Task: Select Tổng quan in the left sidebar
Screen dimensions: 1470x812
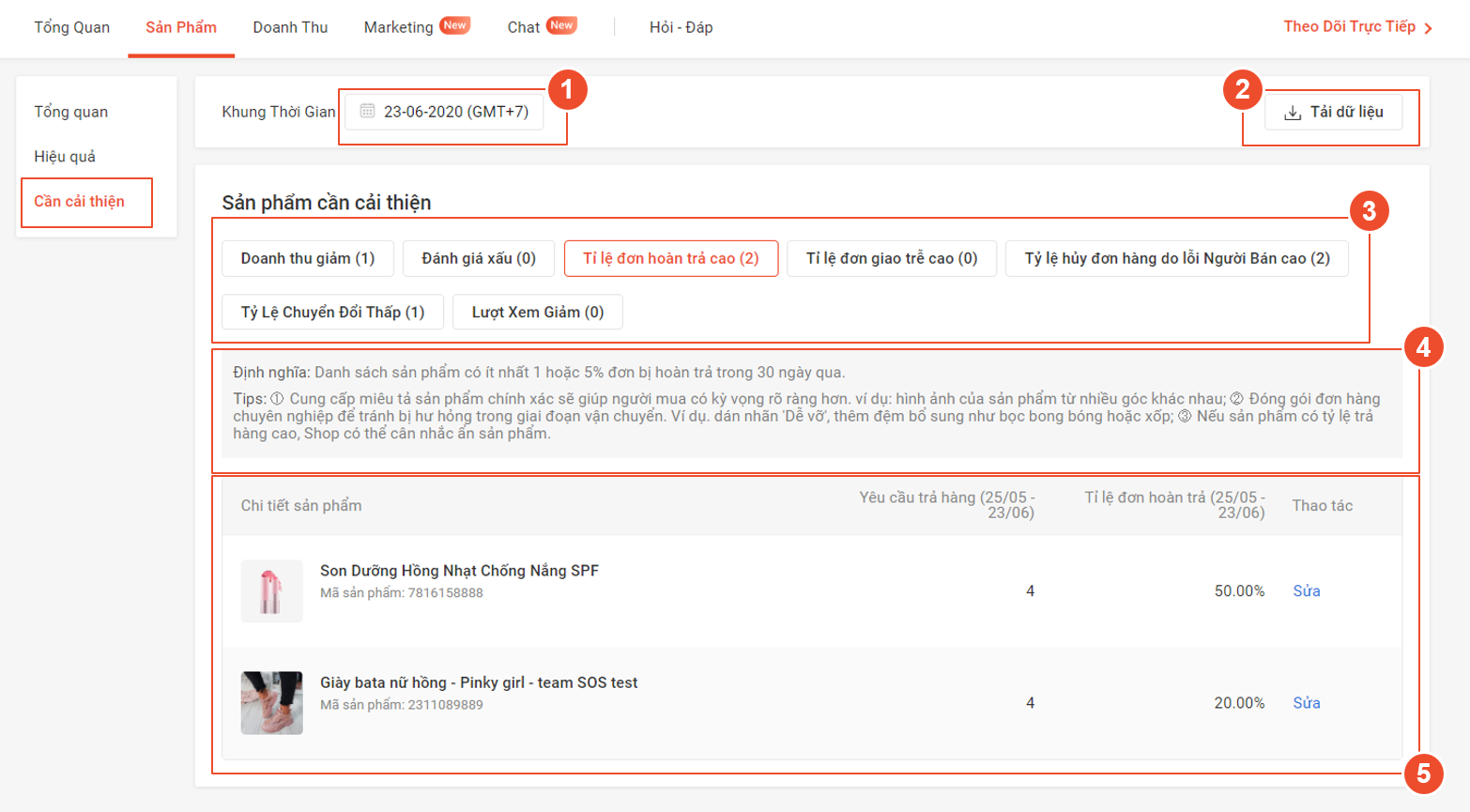Action: pyautogui.click(x=71, y=112)
